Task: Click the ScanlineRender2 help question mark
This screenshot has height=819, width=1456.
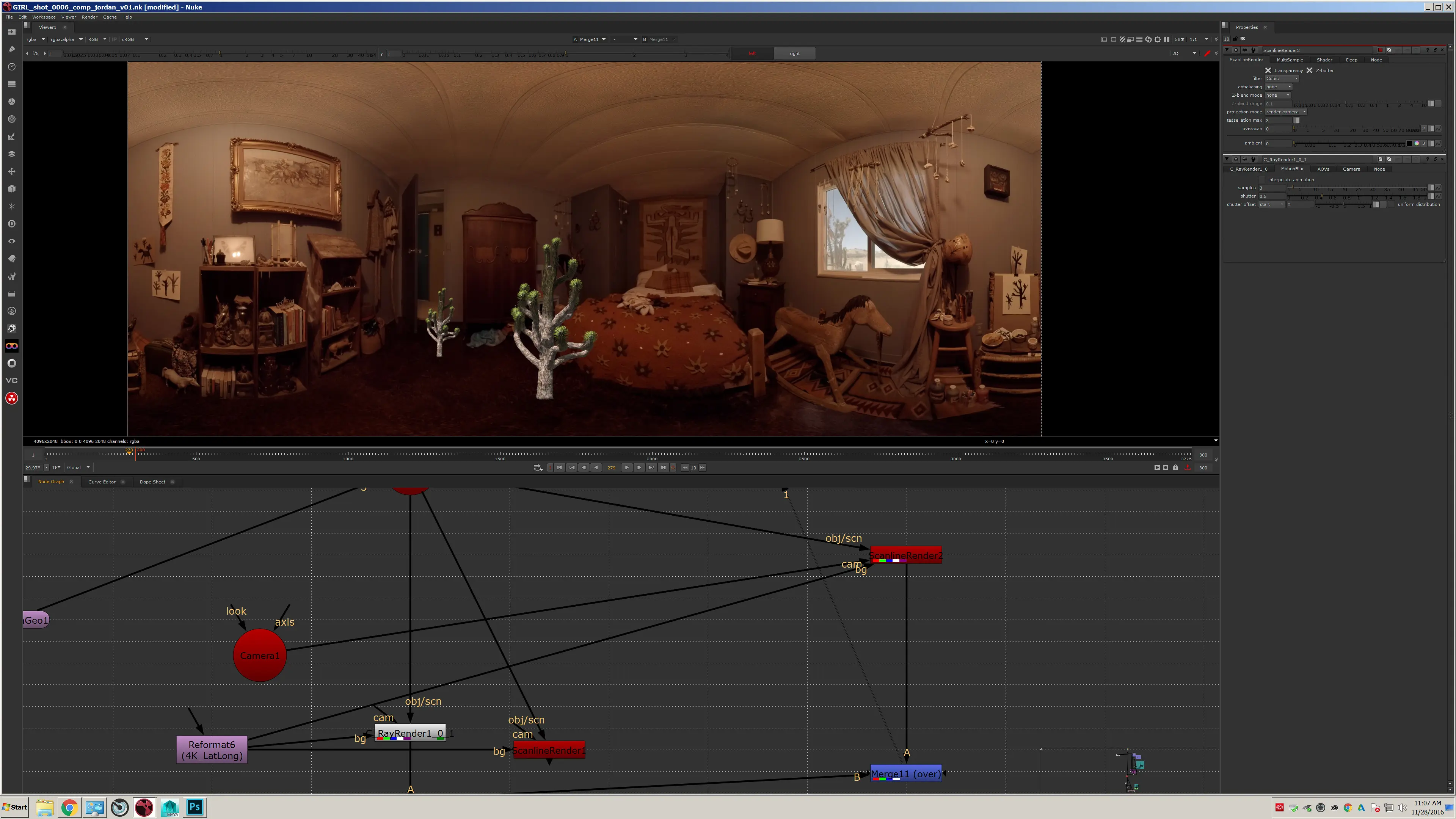Action: (1428, 50)
